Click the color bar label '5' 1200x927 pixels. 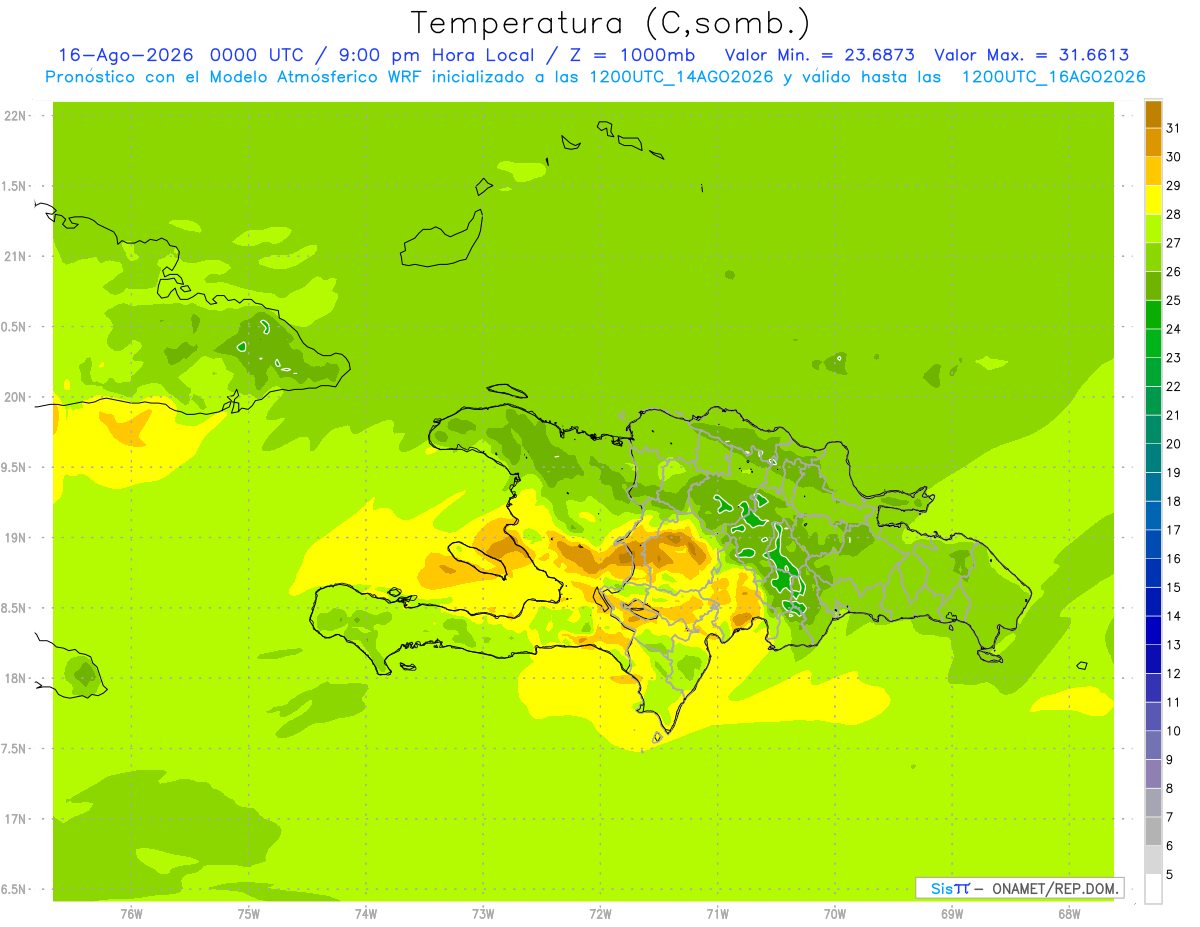(x=1170, y=874)
